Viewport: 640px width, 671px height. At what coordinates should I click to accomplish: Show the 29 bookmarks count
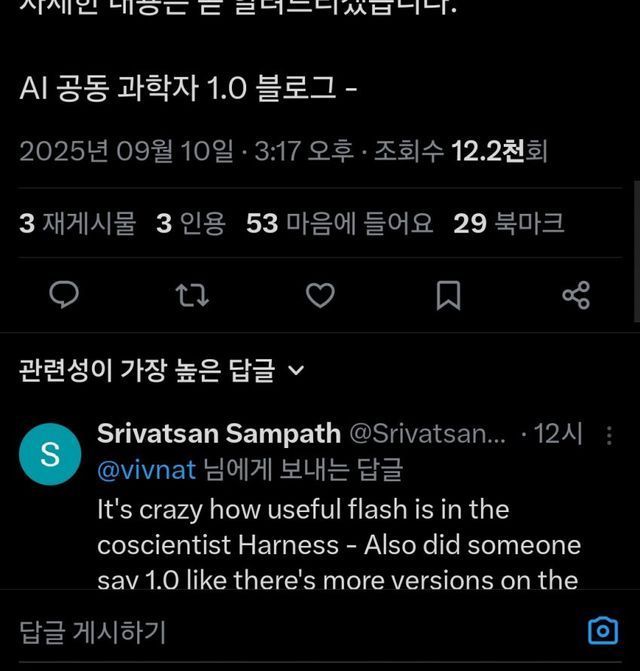[508, 223]
